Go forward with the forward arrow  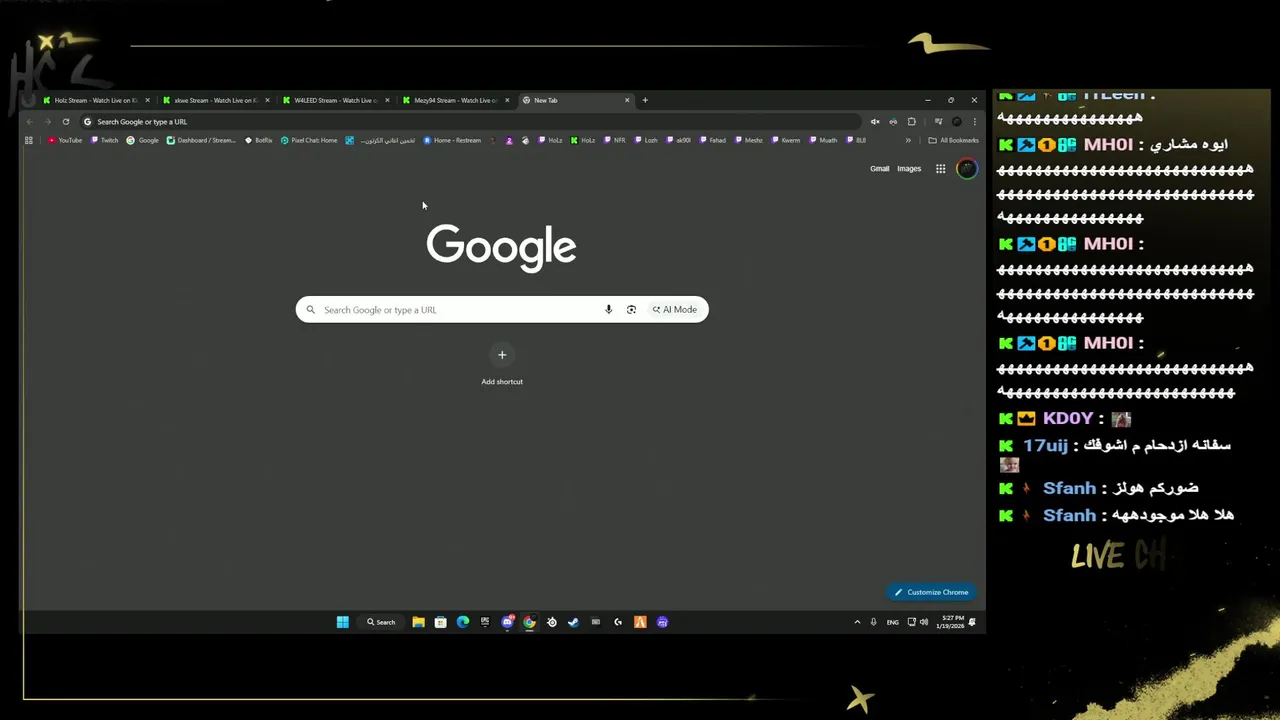47,122
